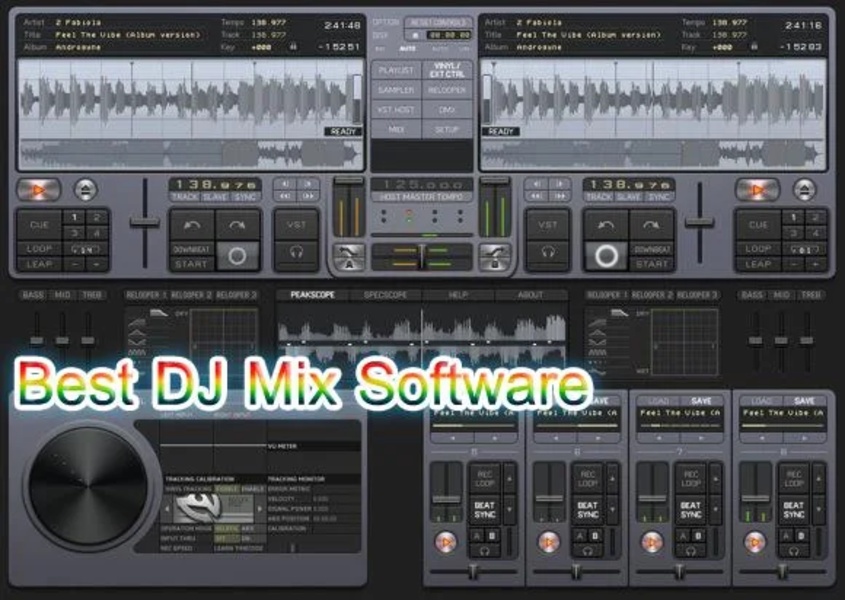Screen dimensions: 845x600
Task: Go to next sample in slot 8
Action: click(804, 438)
